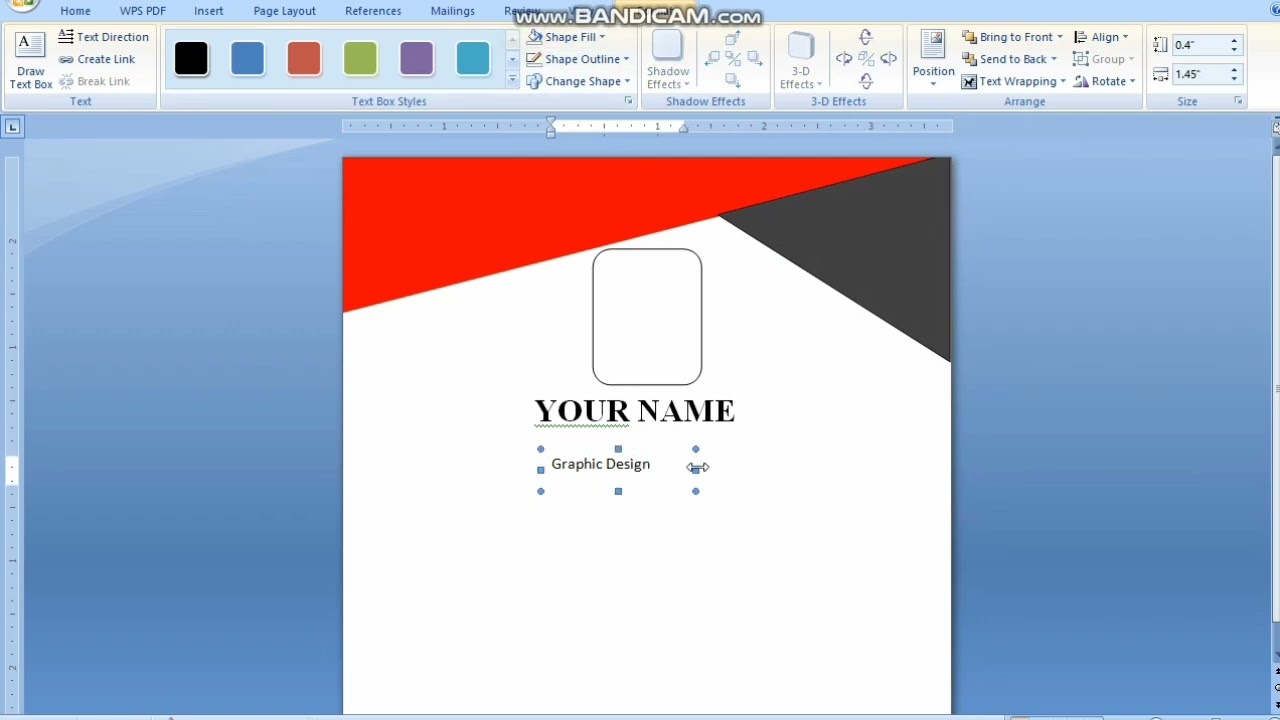The width and height of the screenshot is (1280, 720).
Task: Click the right indent marker on the ruler
Action: [x=683, y=128]
